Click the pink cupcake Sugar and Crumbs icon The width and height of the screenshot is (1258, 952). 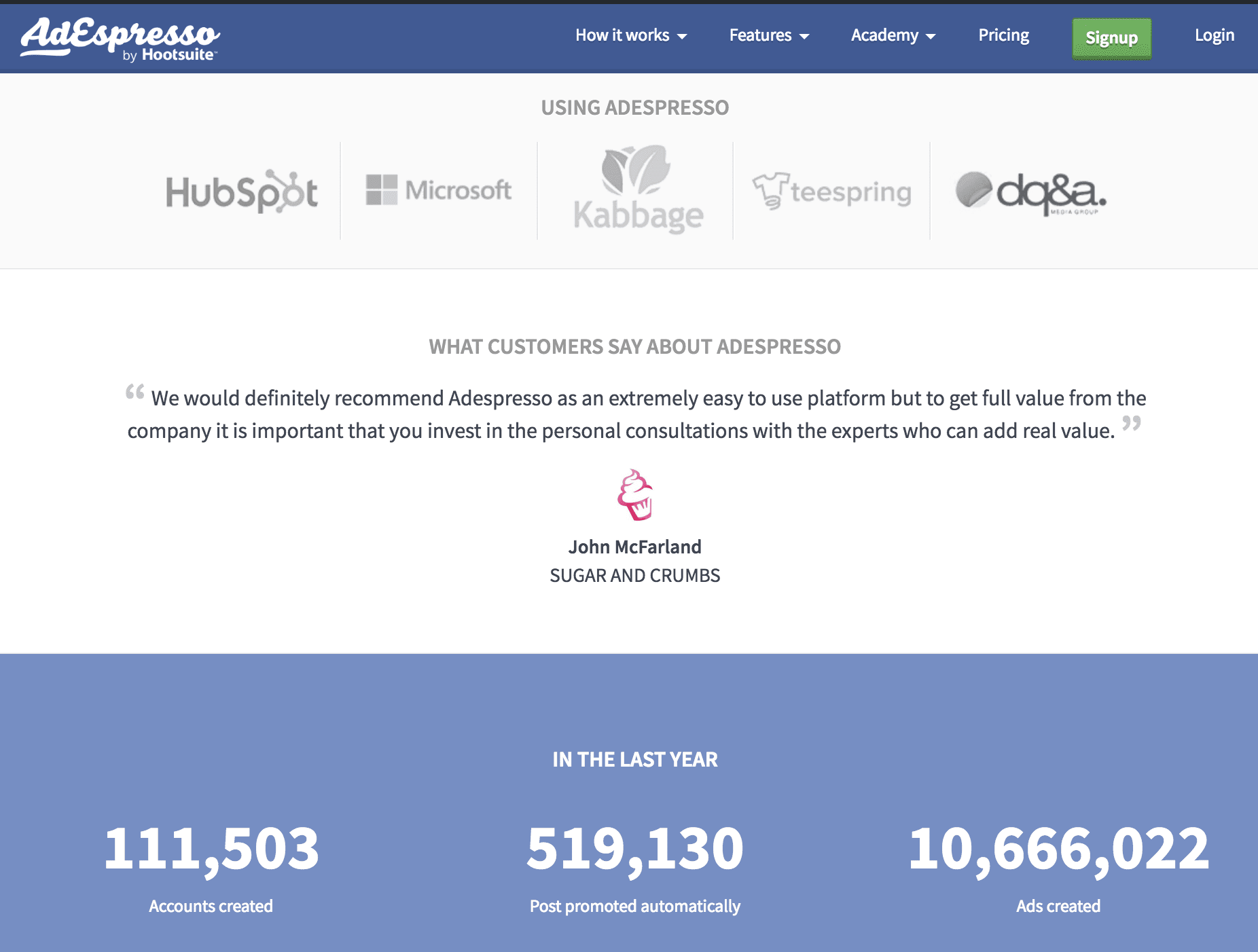tap(635, 495)
